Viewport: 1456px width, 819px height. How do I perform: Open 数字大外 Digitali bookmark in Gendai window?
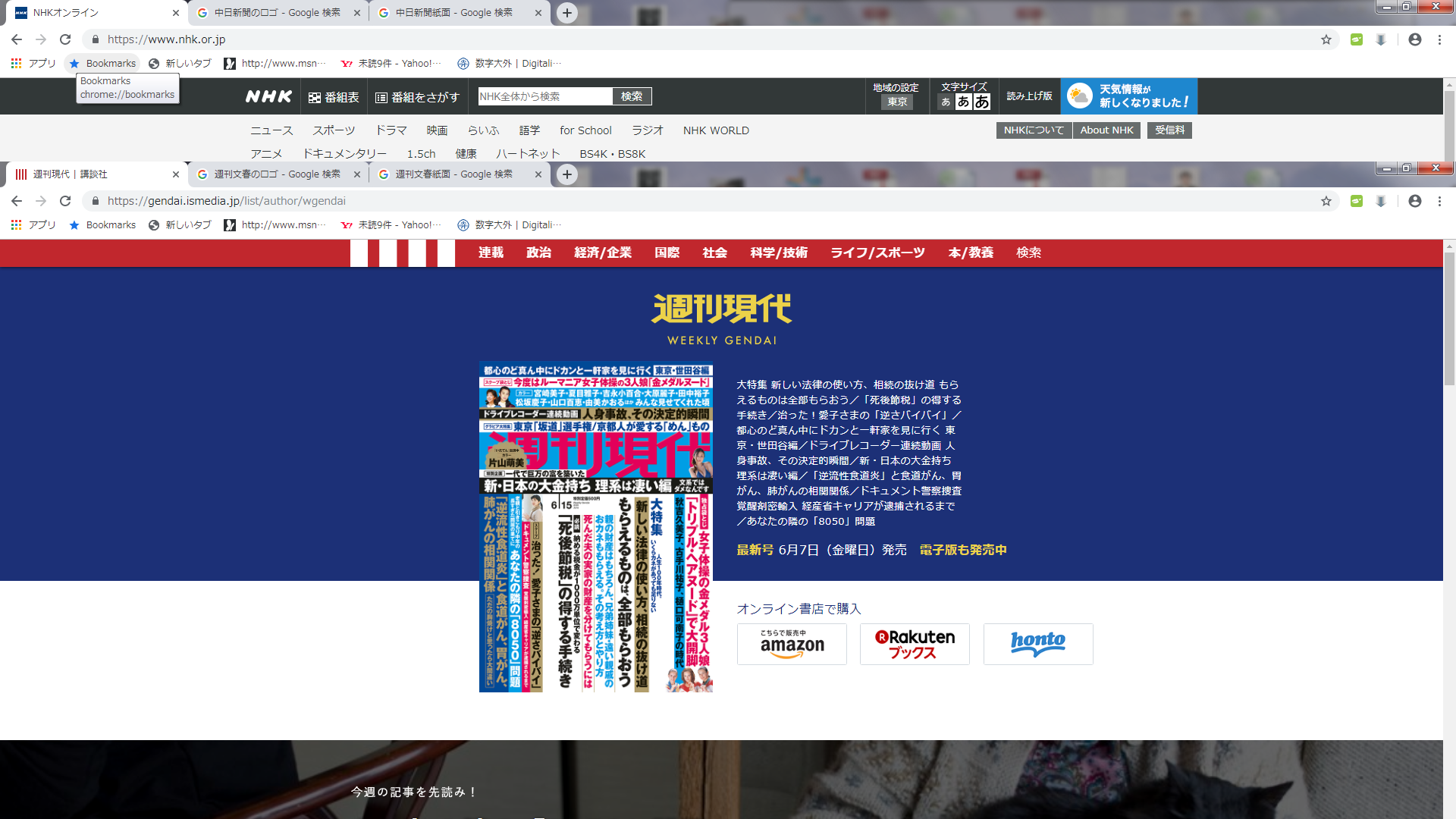510,225
